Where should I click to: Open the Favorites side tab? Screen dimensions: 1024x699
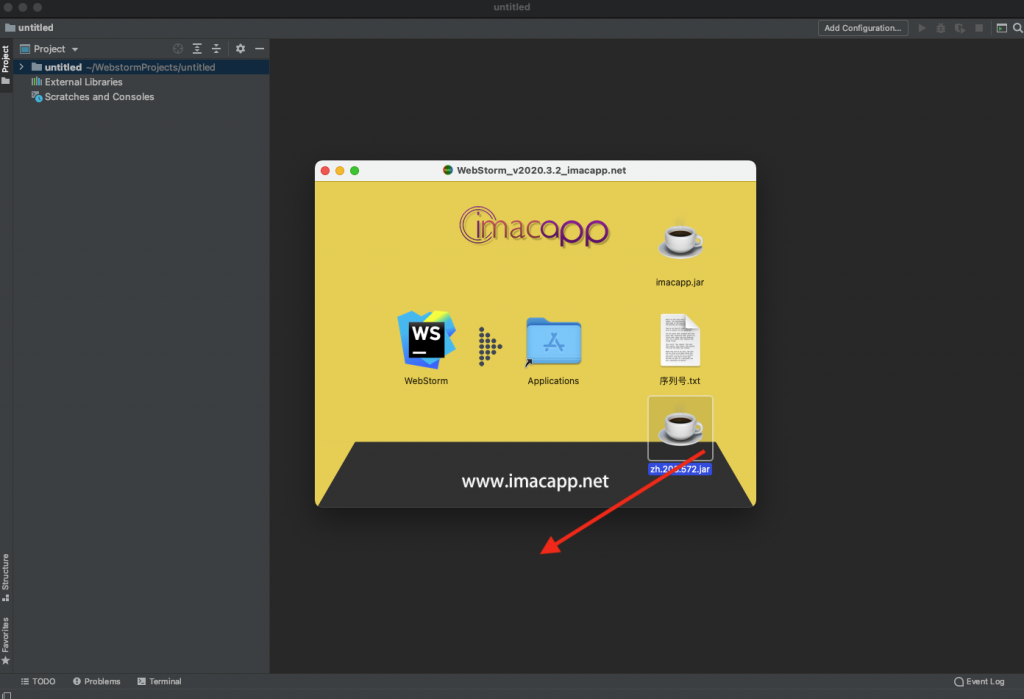5,641
